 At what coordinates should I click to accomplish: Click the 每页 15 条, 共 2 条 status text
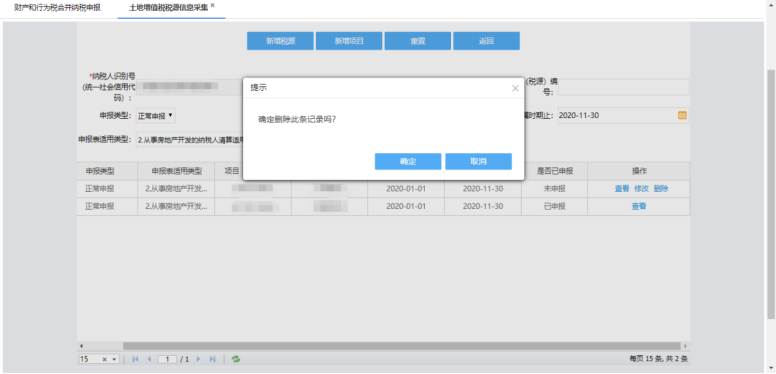(658, 359)
